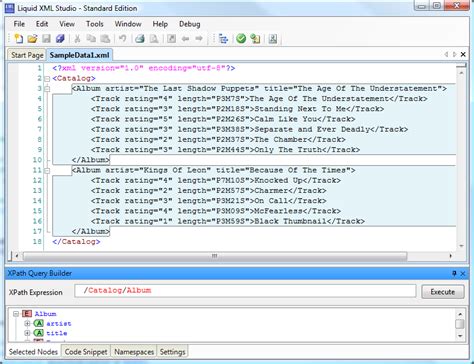Switch to the Code Snippet tab
The width and height of the screenshot is (474, 364).
point(86,352)
